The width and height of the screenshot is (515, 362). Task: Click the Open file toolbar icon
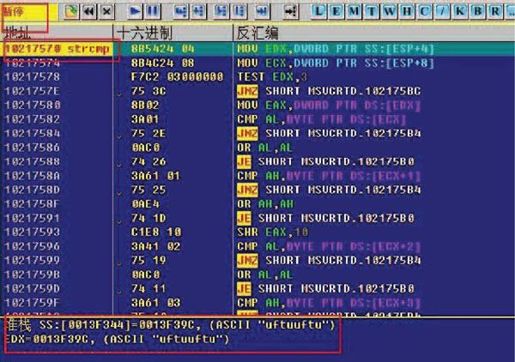pos(71,12)
